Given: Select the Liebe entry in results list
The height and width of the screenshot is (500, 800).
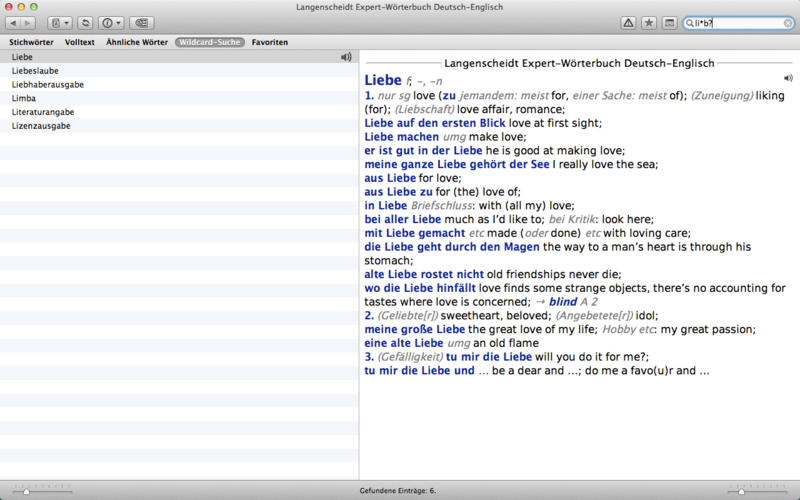Looking at the screenshot, I should point(179,57).
